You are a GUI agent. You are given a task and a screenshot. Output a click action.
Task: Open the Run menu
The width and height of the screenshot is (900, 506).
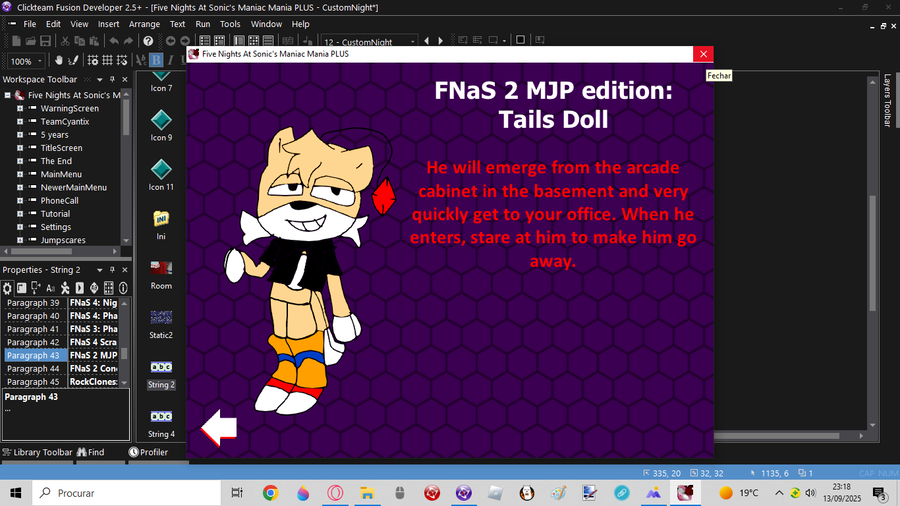[x=203, y=24]
